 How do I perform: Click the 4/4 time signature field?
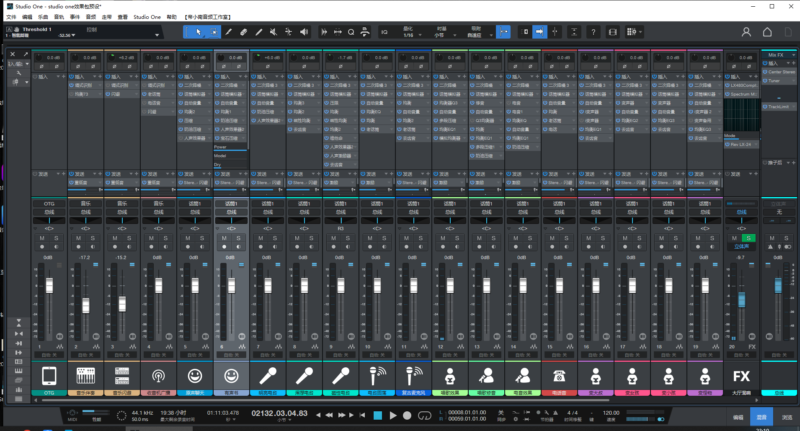click(x=572, y=413)
